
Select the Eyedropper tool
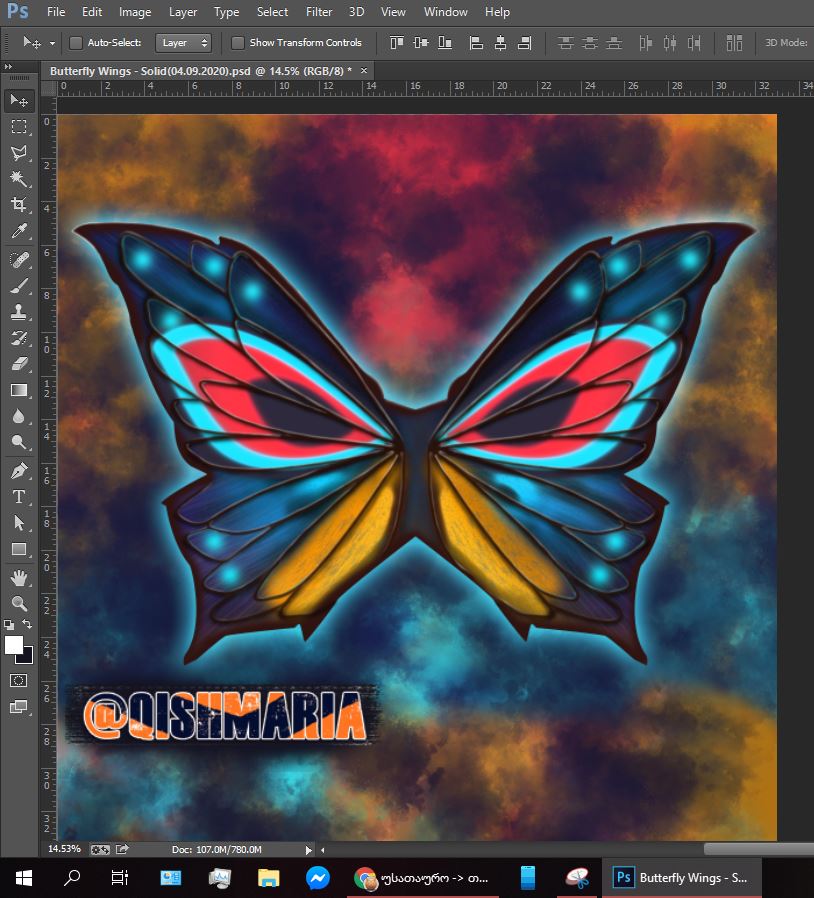pyautogui.click(x=19, y=231)
